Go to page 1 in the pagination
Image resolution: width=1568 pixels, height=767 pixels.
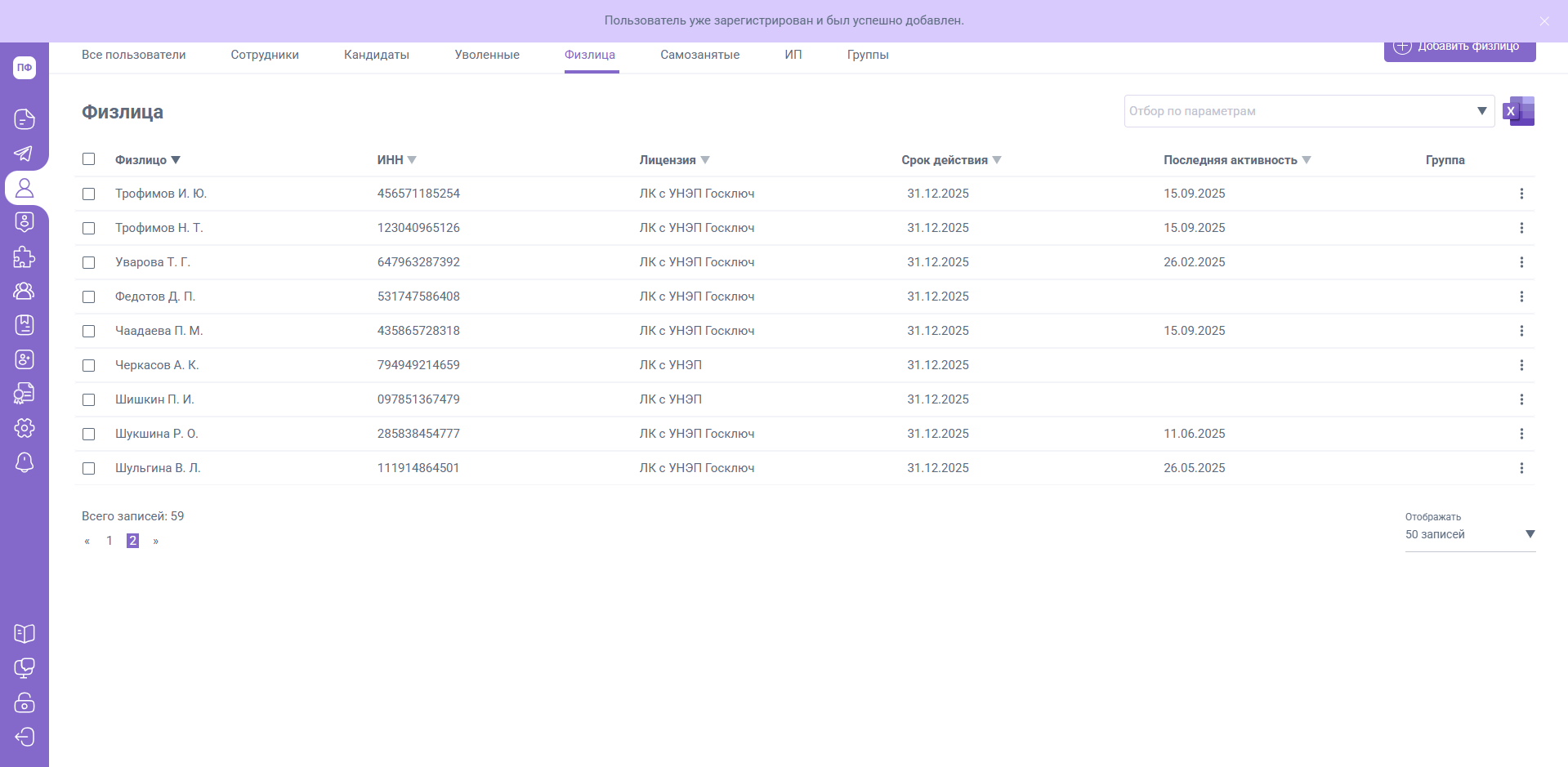[109, 541]
